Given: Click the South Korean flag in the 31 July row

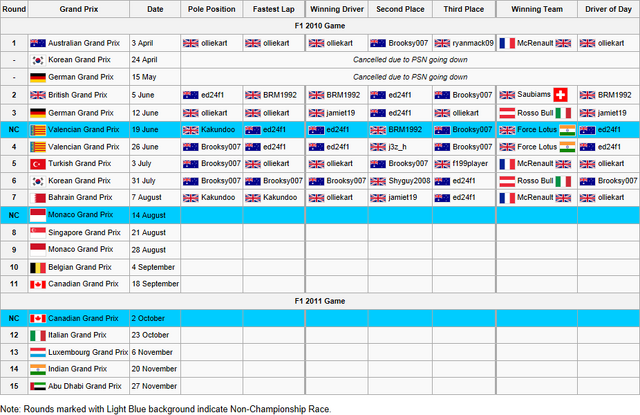Looking at the screenshot, I should pos(38,181).
